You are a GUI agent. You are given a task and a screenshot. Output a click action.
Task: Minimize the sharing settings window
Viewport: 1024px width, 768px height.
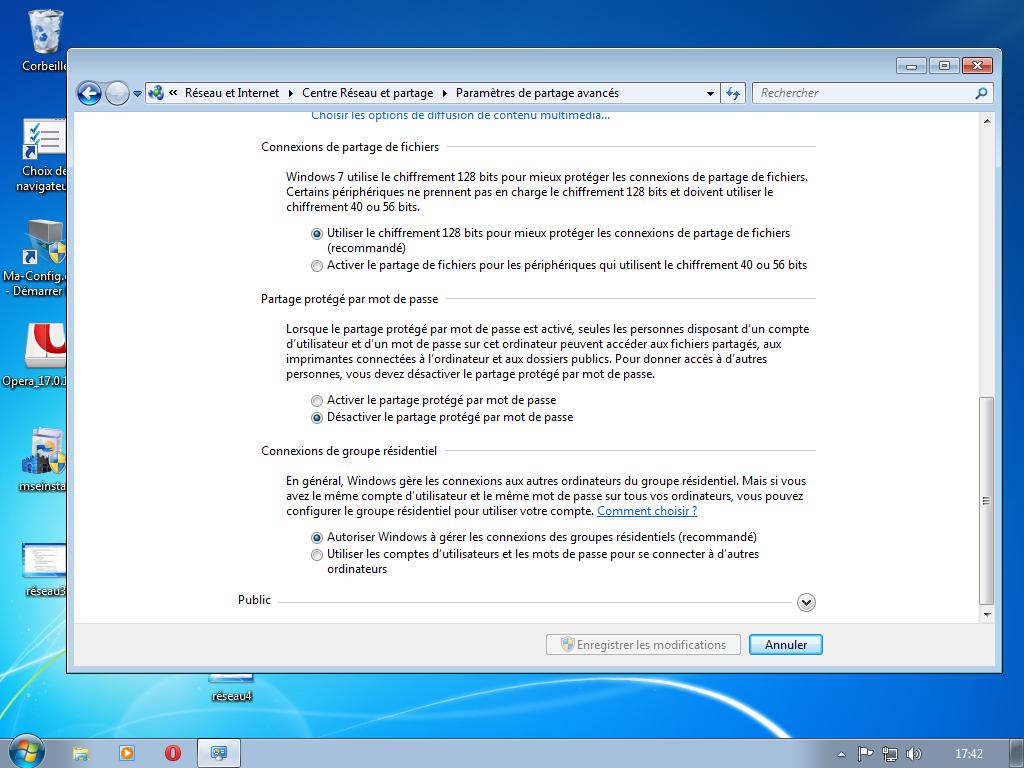point(911,65)
